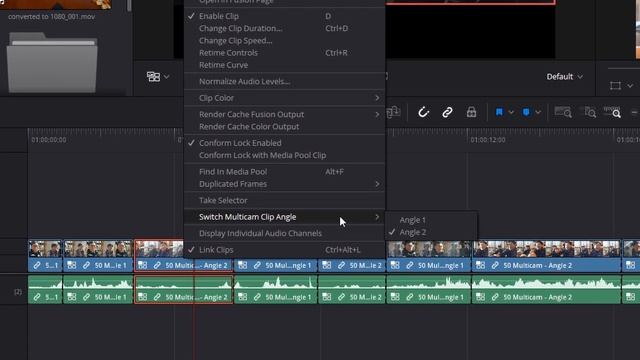Click the multicam viewer mode icon
This screenshot has height=360, width=640.
153,76
